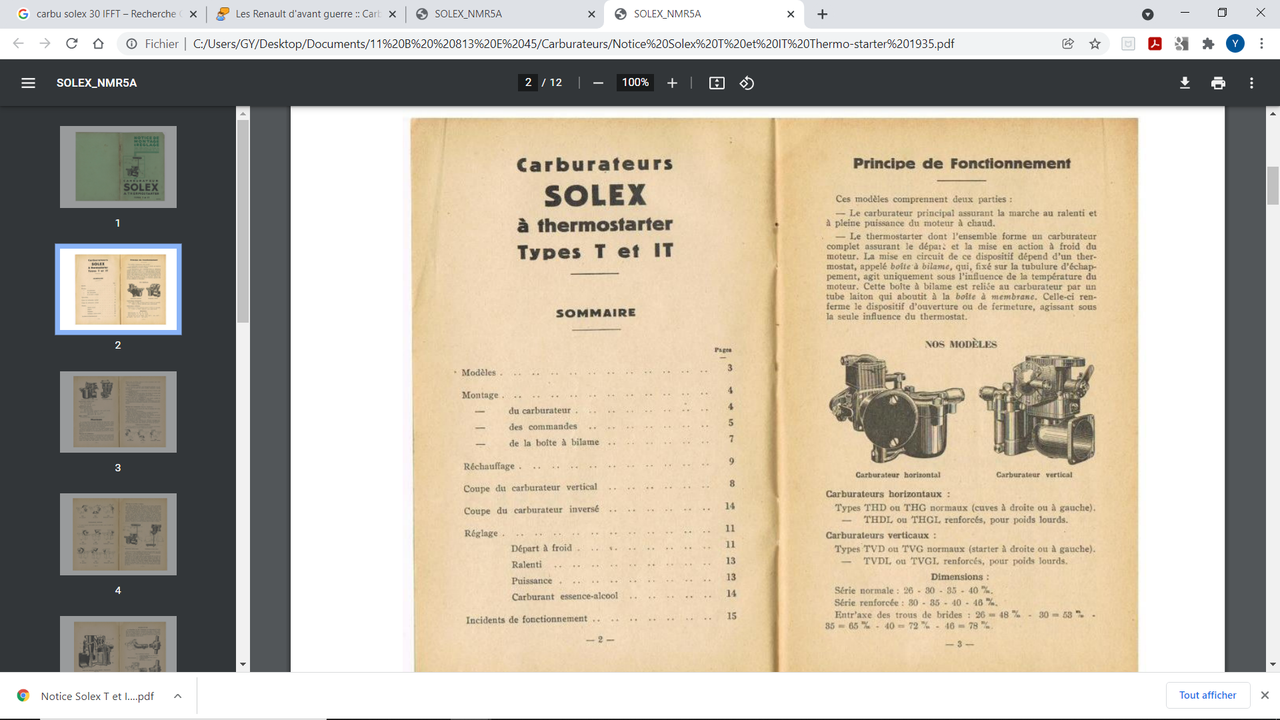Select the partially visible page 5 thumbnail
The width and height of the screenshot is (1280, 720).
(x=118, y=644)
